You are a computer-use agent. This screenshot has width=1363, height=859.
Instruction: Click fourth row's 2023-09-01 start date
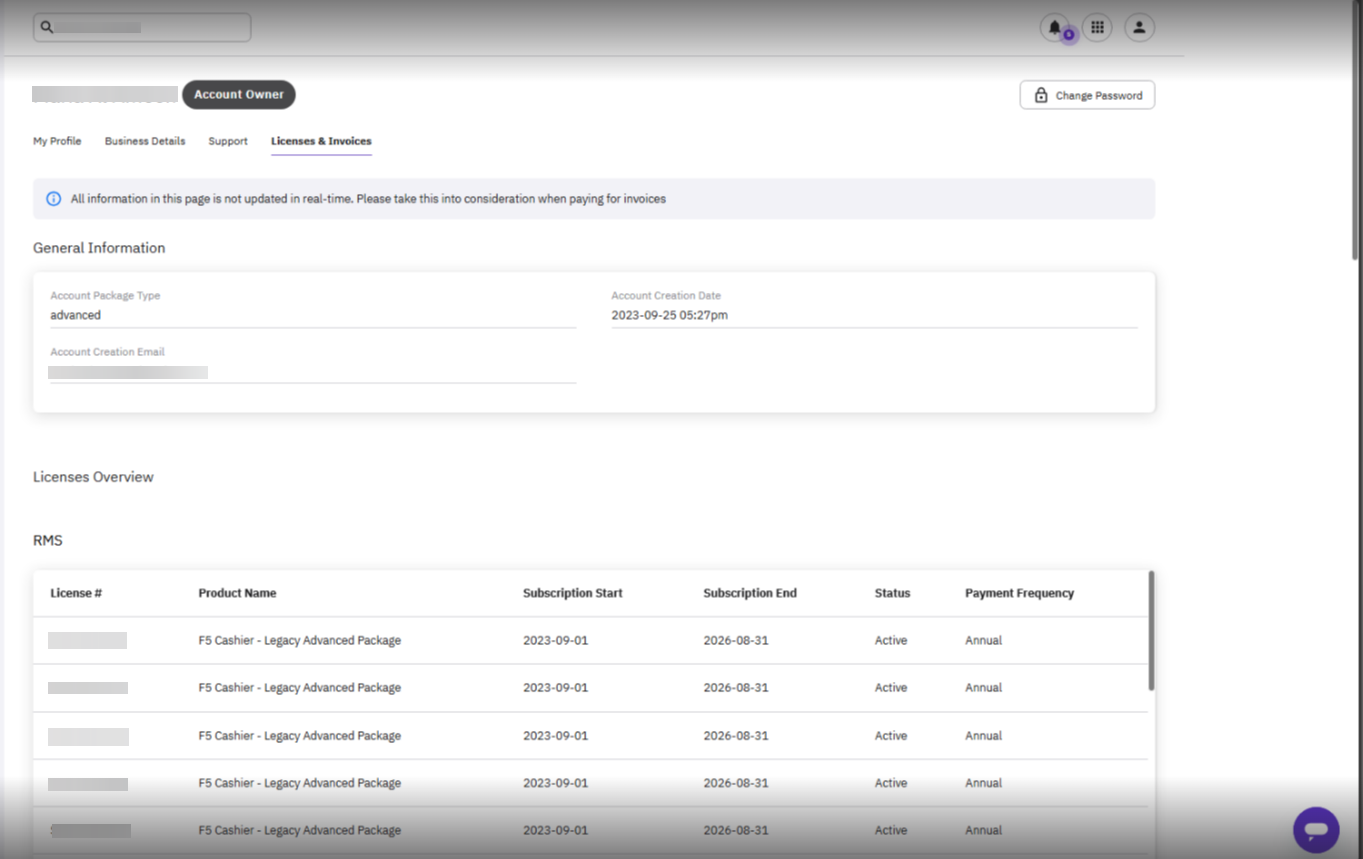tap(556, 783)
